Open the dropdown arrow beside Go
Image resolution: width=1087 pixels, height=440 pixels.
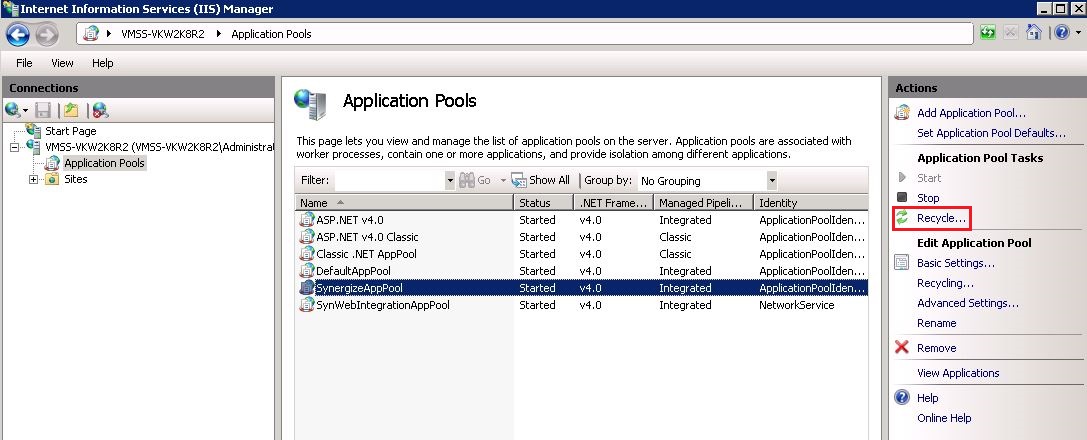pyautogui.click(x=503, y=180)
